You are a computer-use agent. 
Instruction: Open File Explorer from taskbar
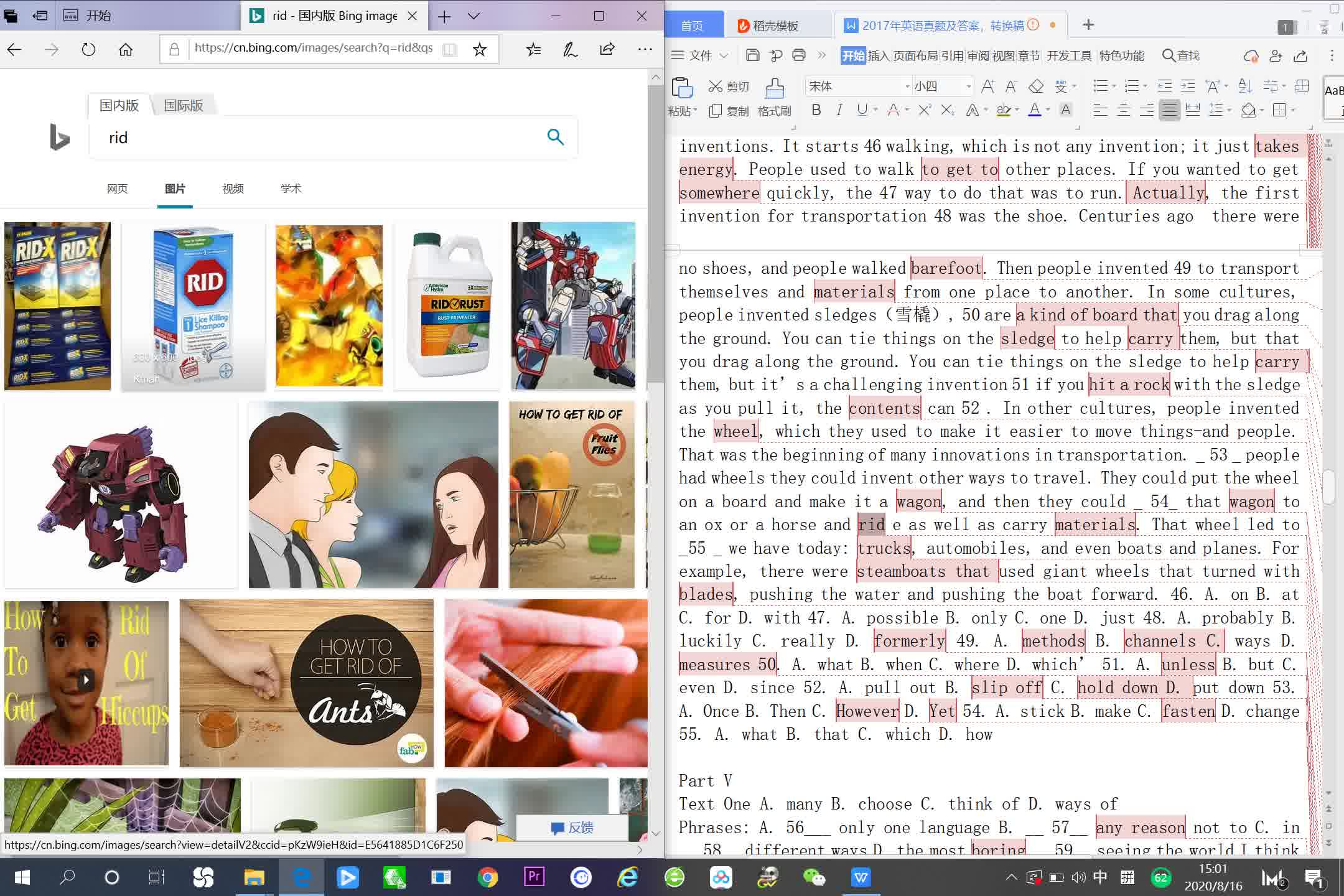[x=254, y=877]
